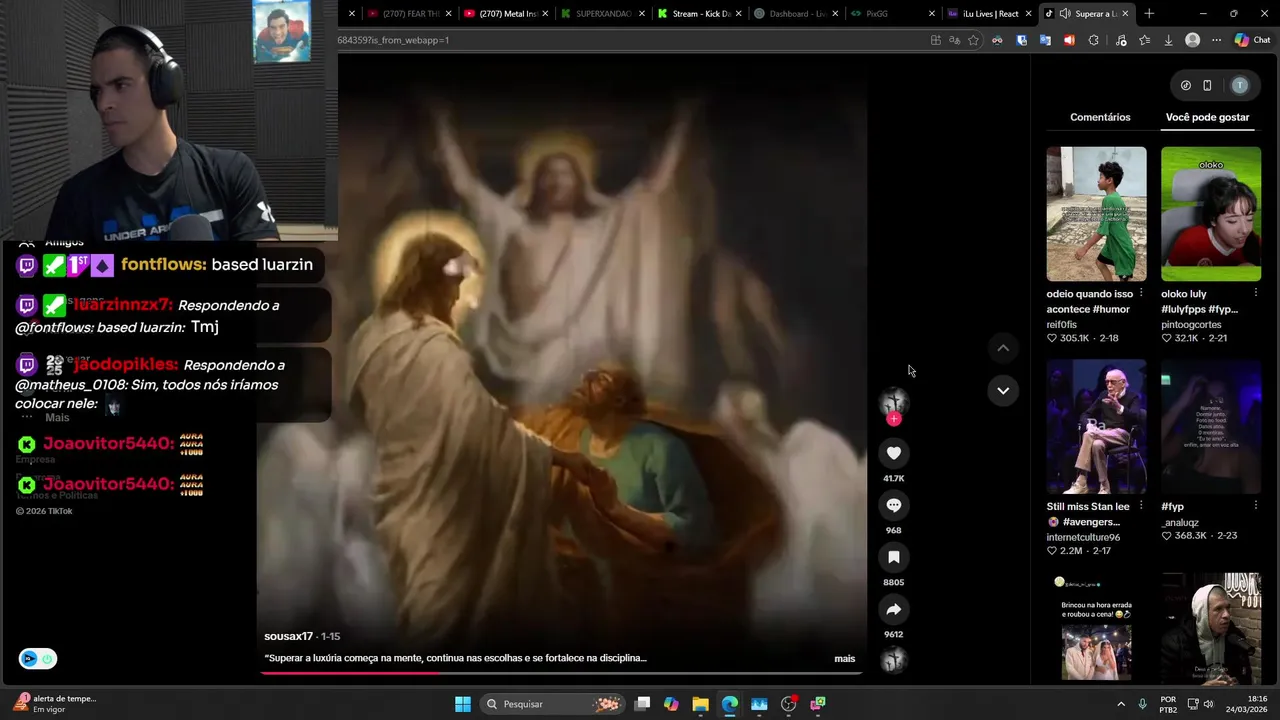This screenshot has height=720, width=1280.
Task: Open the sousax17 profile link
Action: 288,636
